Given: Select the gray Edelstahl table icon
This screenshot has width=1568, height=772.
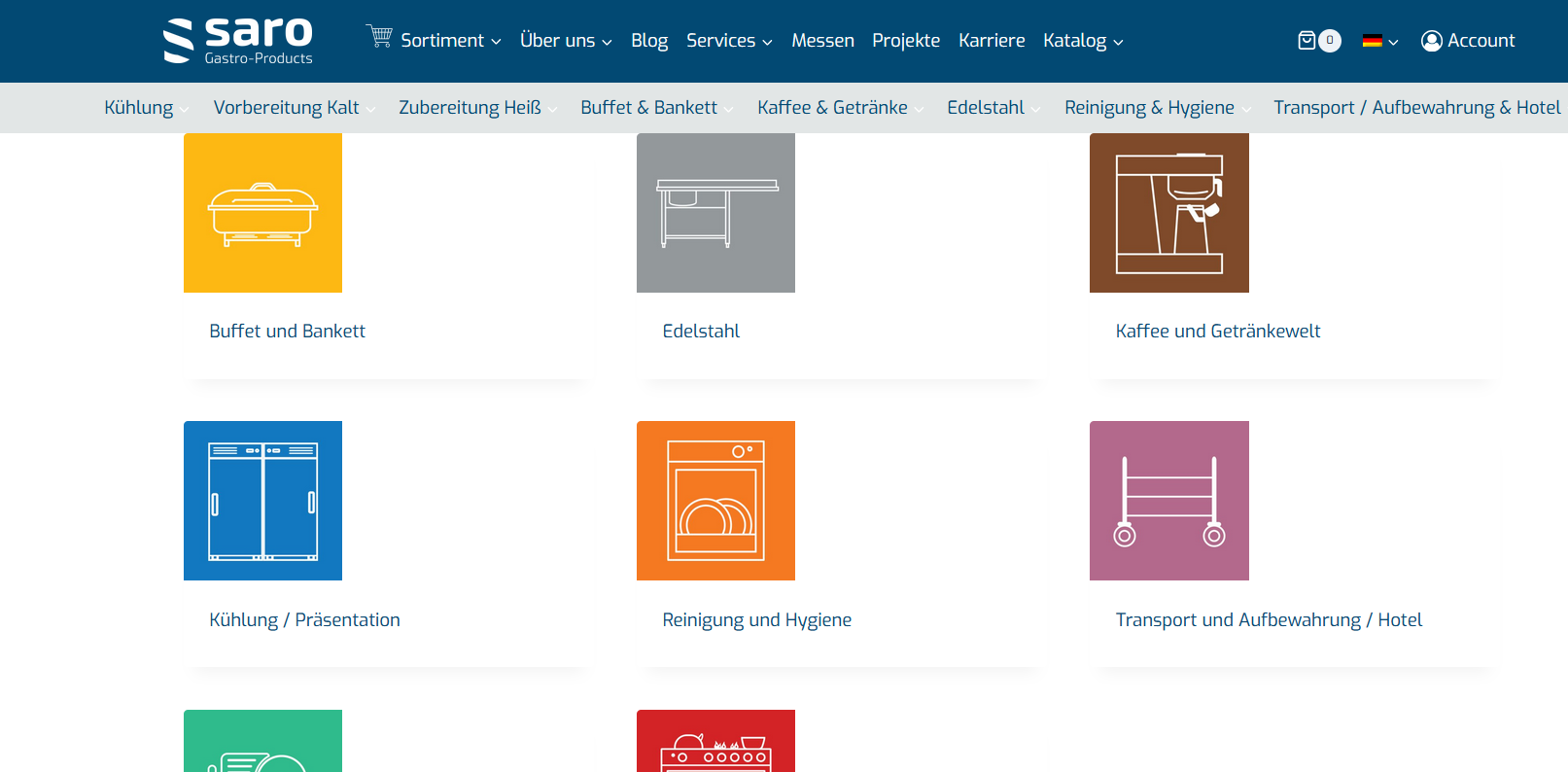Looking at the screenshot, I should point(715,213).
